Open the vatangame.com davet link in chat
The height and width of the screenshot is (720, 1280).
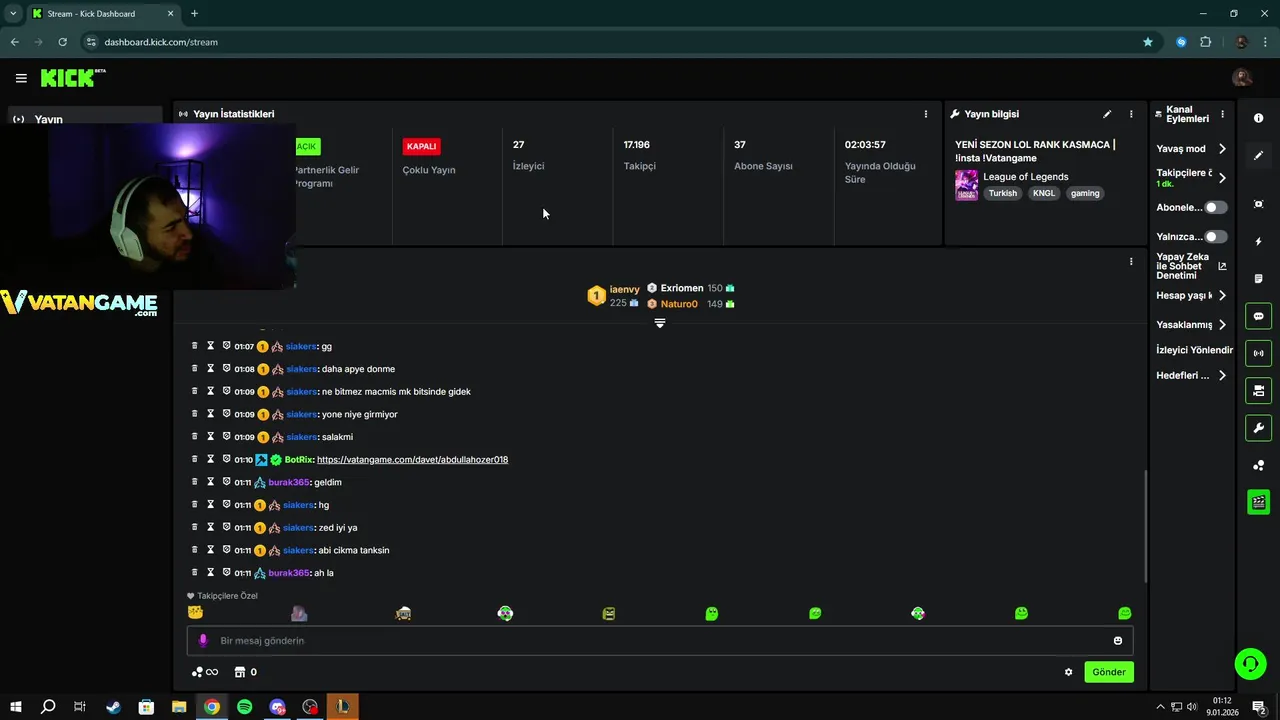pos(412,460)
